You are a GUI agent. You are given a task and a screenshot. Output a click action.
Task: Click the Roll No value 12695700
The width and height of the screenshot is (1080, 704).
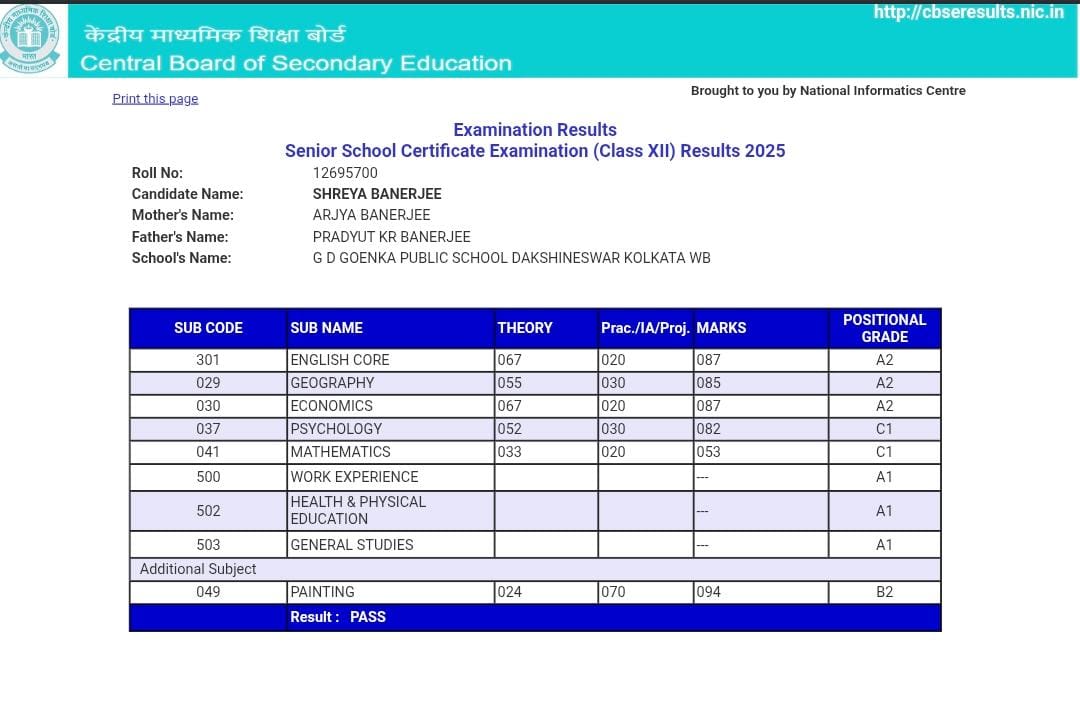pos(345,172)
